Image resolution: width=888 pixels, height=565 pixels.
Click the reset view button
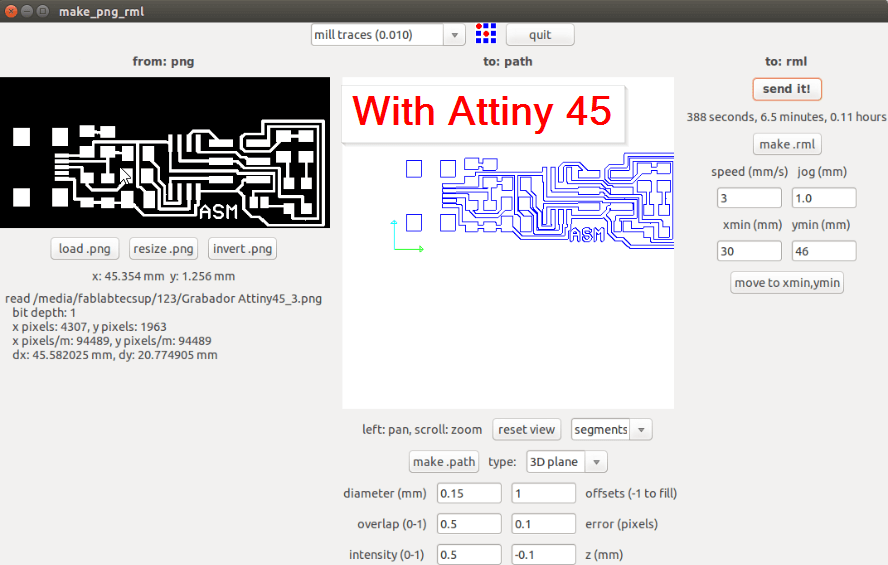click(526, 430)
